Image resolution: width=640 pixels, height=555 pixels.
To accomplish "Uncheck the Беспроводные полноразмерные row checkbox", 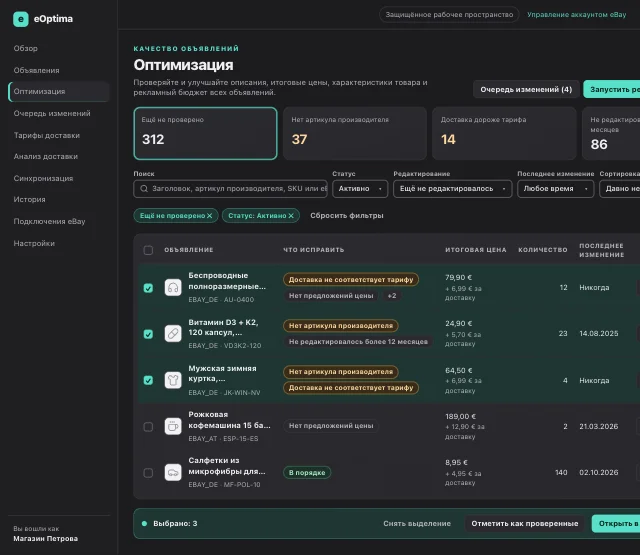I will pos(148,288).
